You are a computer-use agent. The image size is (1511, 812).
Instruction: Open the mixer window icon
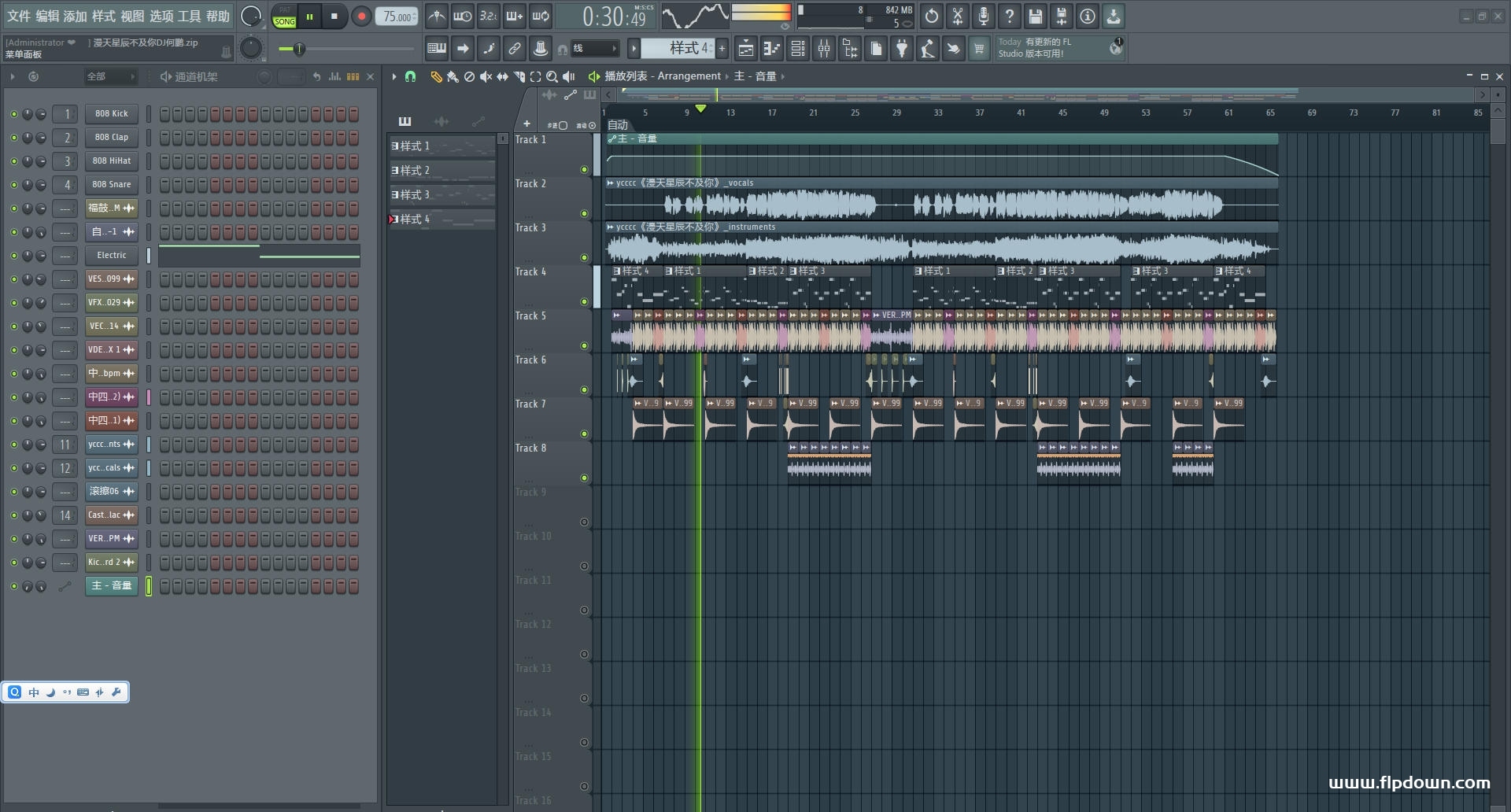coord(824,49)
